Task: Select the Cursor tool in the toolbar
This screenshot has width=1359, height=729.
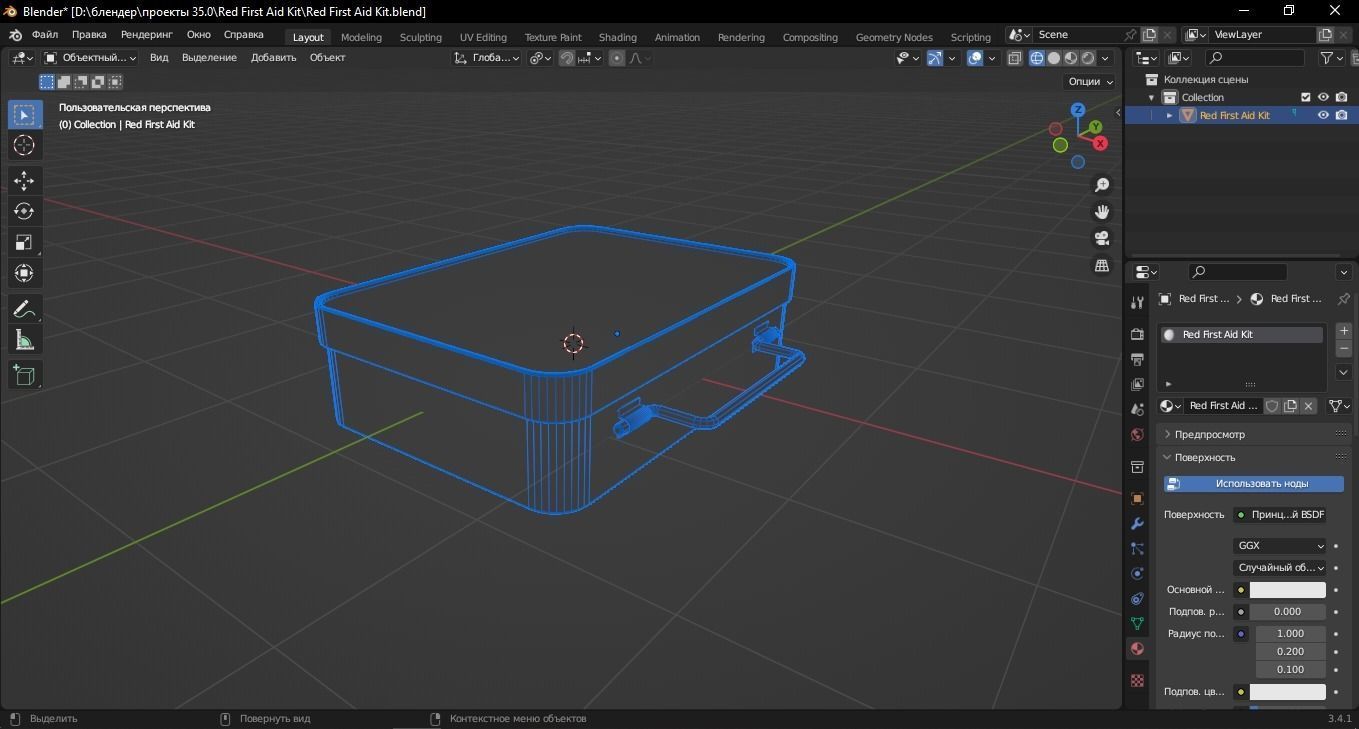Action: pos(24,145)
